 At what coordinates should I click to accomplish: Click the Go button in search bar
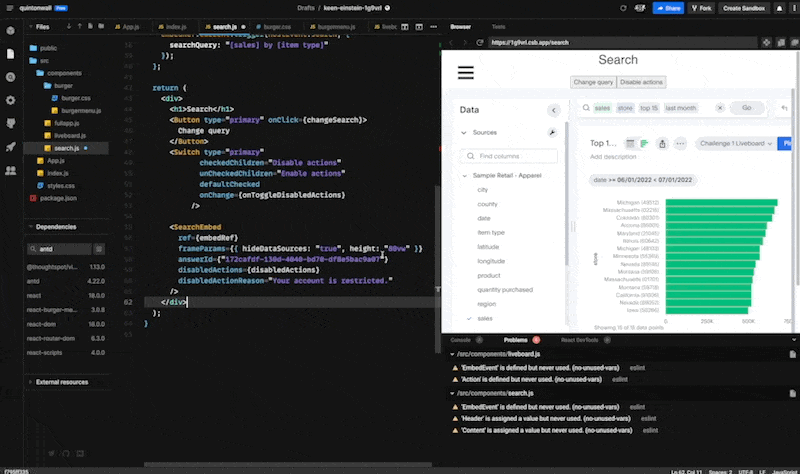tap(747, 108)
